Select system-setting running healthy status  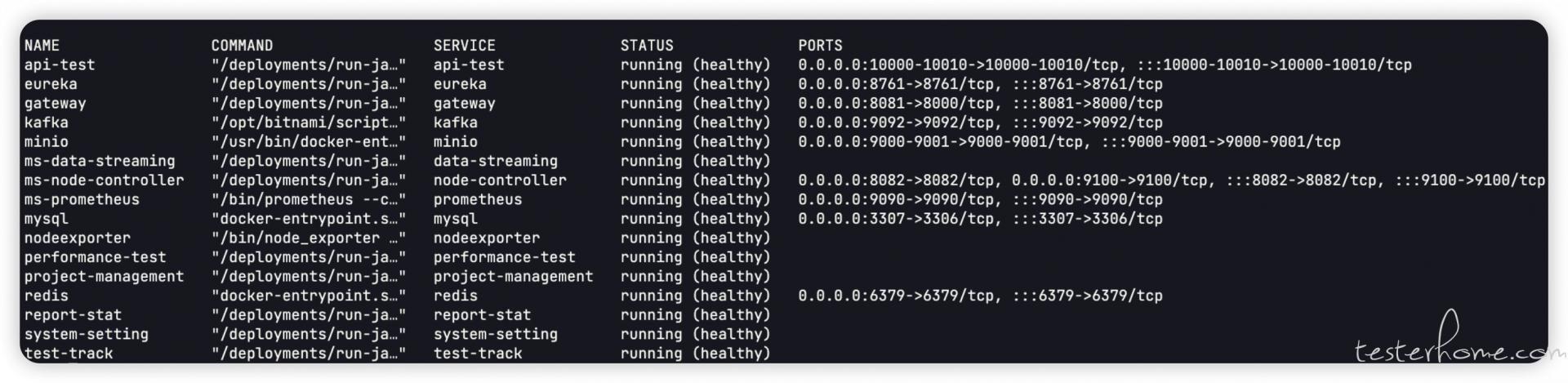(695, 334)
